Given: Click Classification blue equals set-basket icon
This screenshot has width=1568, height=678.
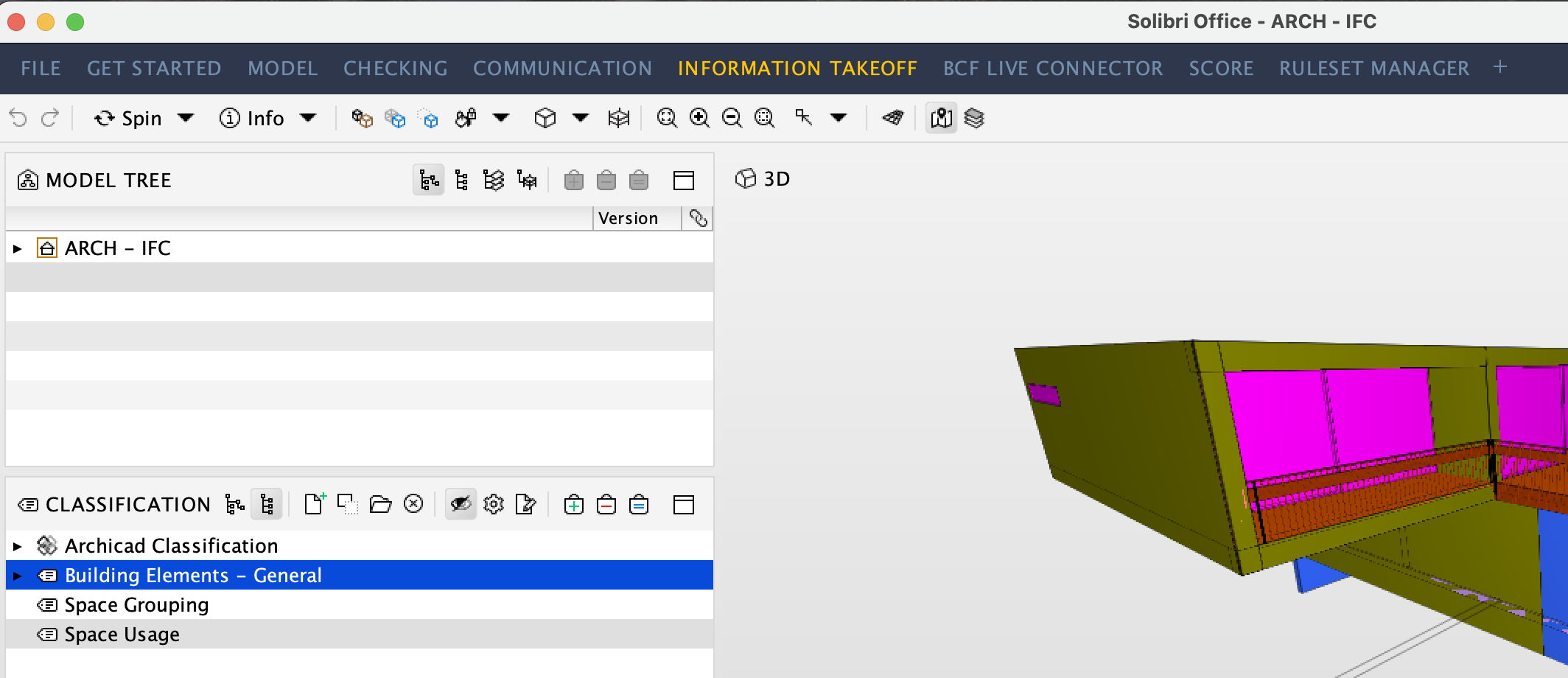Looking at the screenshot, I should (x=639, y=505).
